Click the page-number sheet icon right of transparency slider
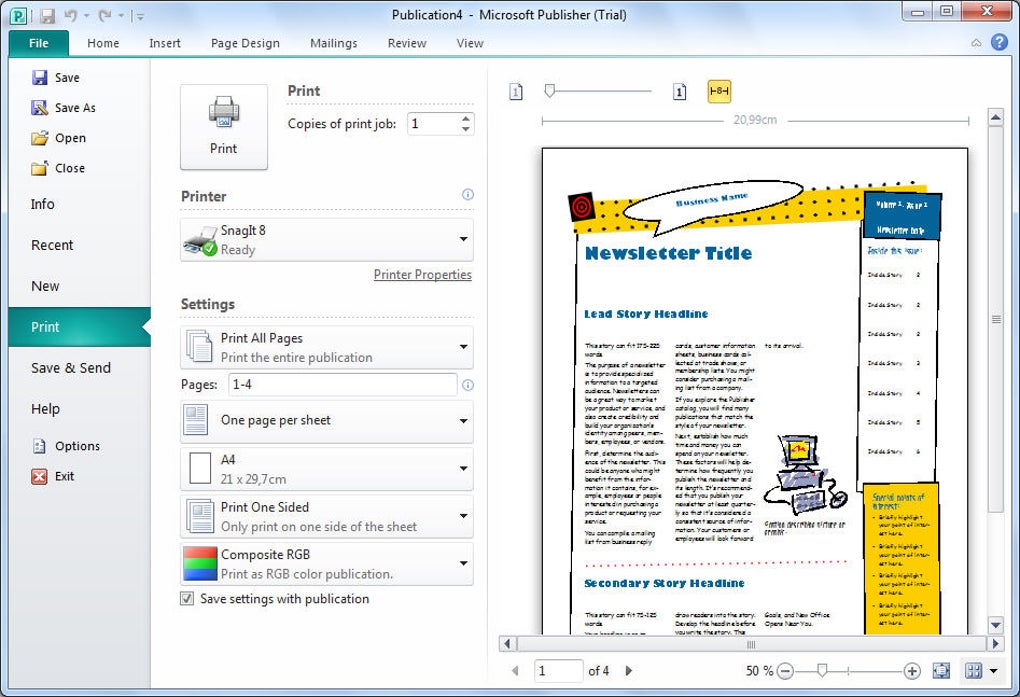This screenshot has height=697, width=1020. (x=679, y=91)
